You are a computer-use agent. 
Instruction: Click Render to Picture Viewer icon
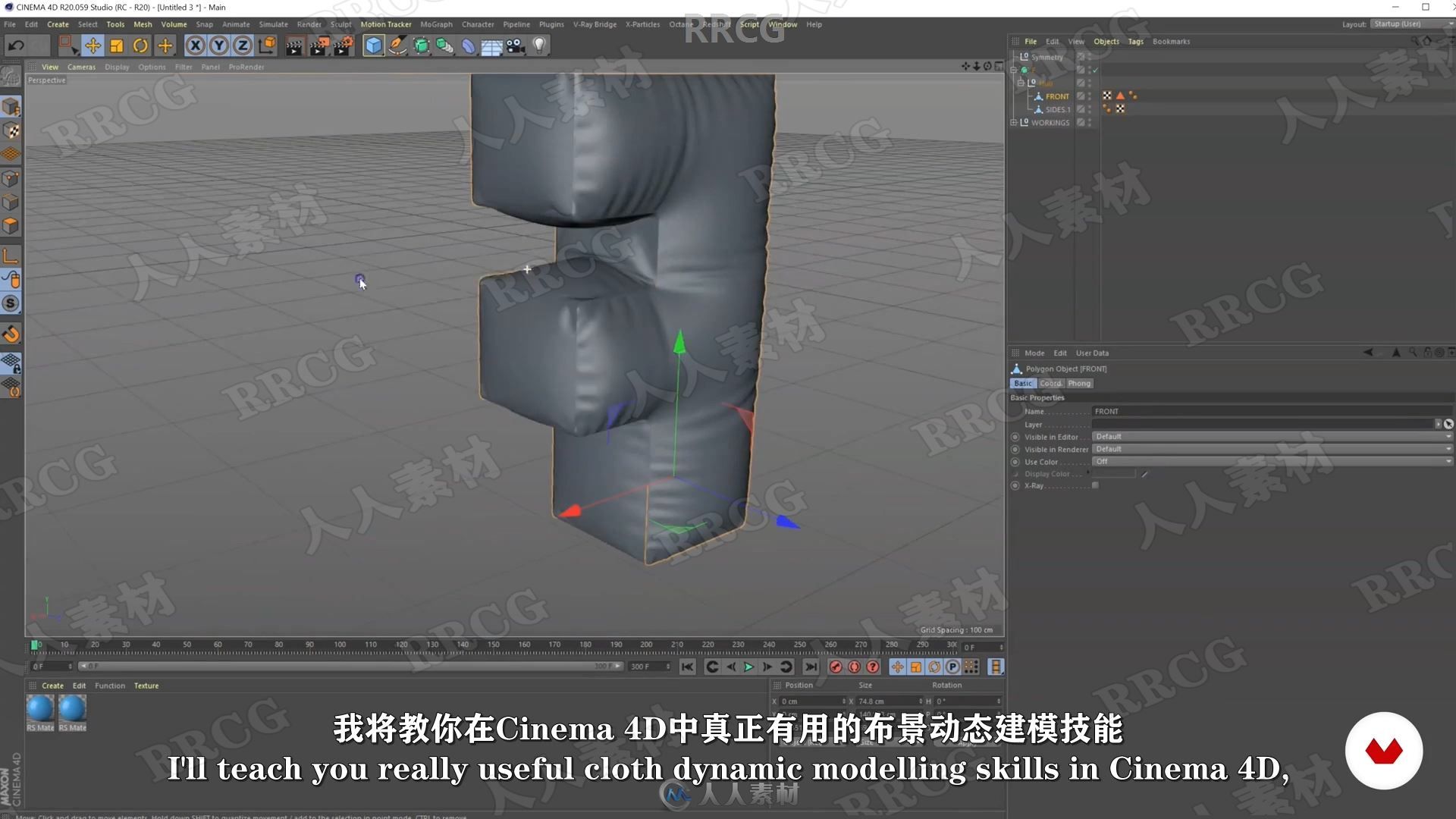point(319,46)
